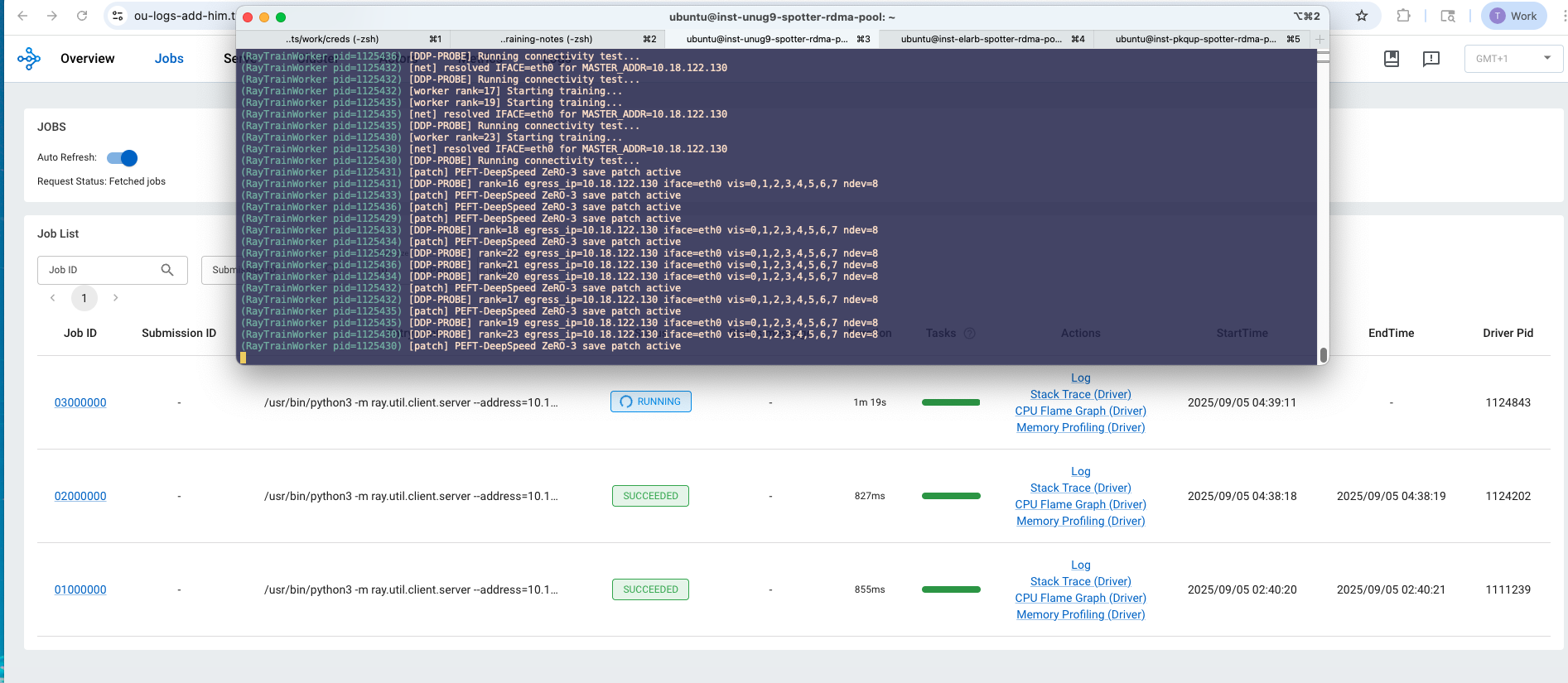The height and width of the screenshot is (683, 1568).
Task: Reload the page in the browser
Action: pos(82,16)
